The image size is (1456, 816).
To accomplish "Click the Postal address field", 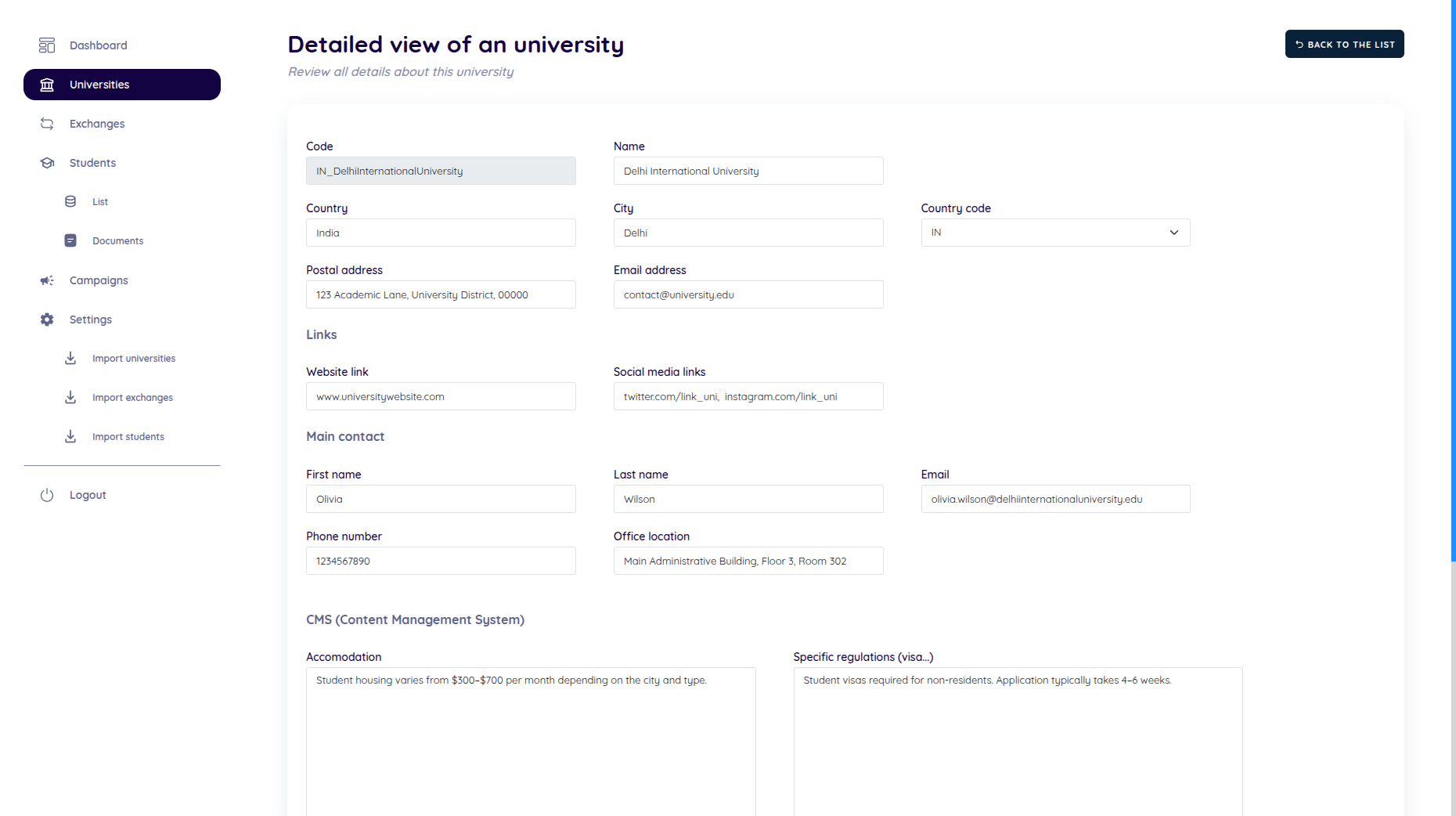I will [x=441, y=294].
